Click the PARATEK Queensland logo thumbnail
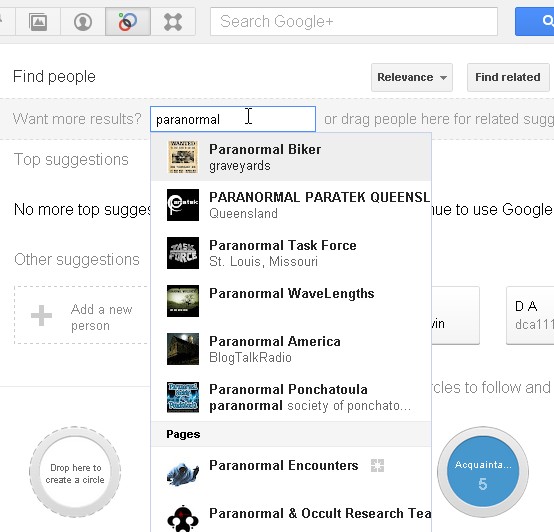The height and width of the screenshot is (532, 554). pyautogui.click(x=183, y=205)
